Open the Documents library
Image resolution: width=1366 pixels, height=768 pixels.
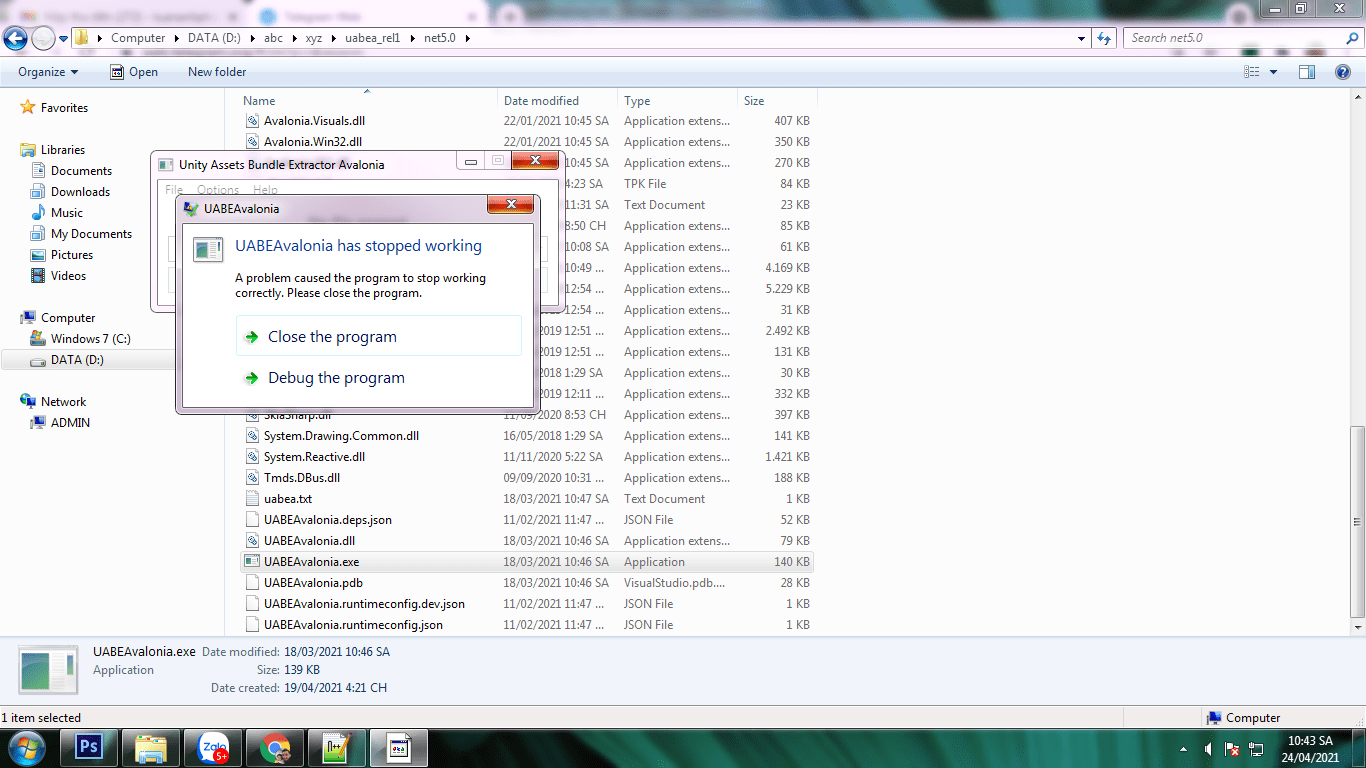click(81, 171)
